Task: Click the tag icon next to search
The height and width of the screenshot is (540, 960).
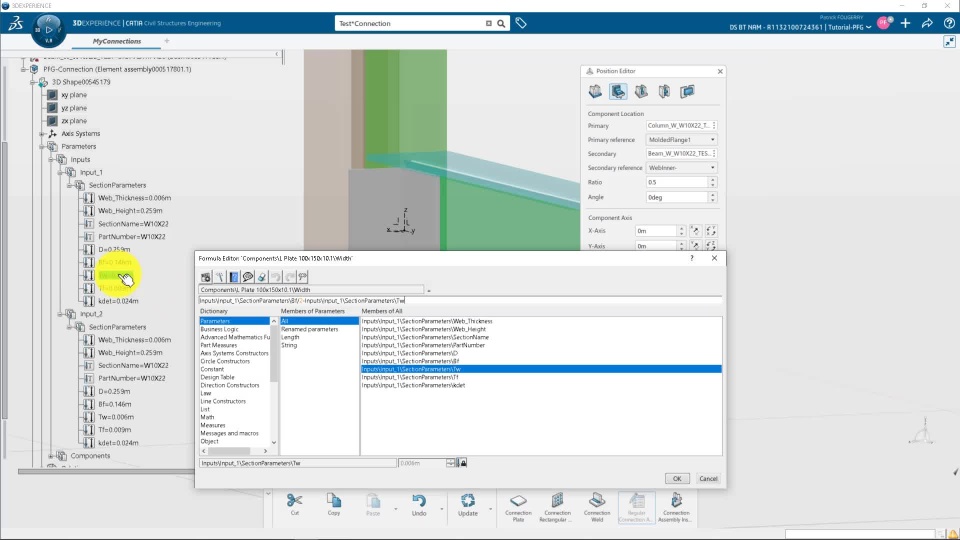Action: [521, 23]
